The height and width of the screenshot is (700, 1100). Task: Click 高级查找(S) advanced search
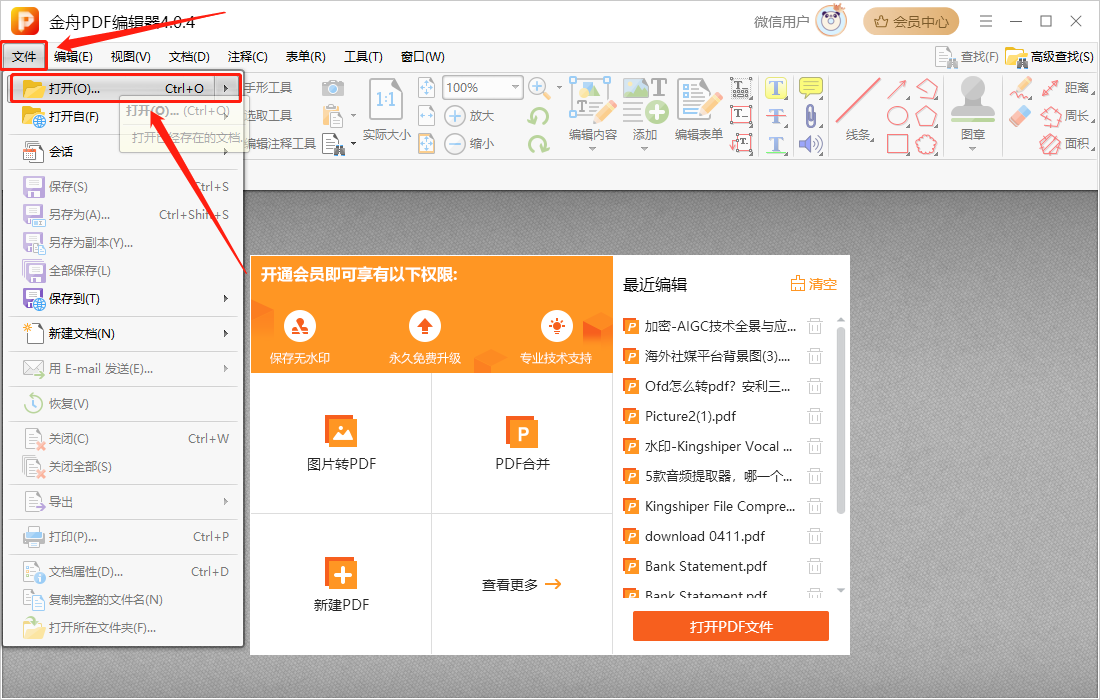(x=1049, y=57)
